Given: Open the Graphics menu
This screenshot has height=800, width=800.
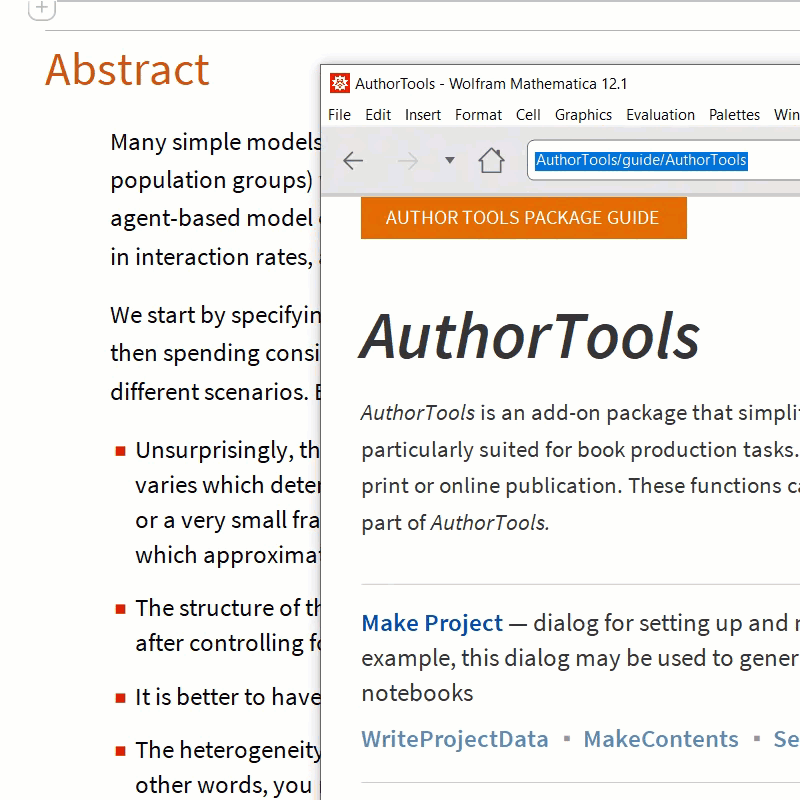Looking at the screenshot, I should coord(583,115).
